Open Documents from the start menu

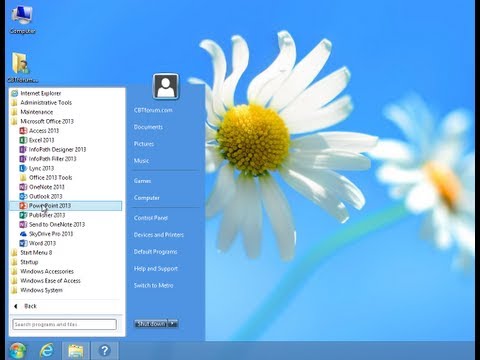(x=148, y=127)
